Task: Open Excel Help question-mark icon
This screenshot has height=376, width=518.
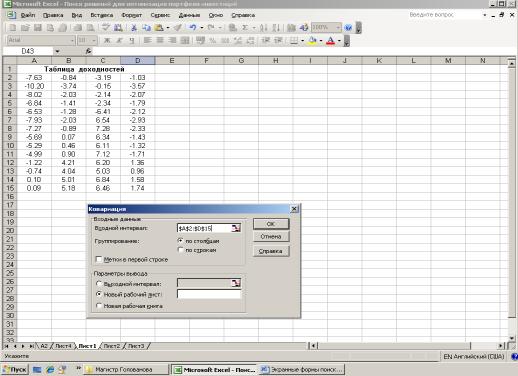Action: (x=348, y=28)
